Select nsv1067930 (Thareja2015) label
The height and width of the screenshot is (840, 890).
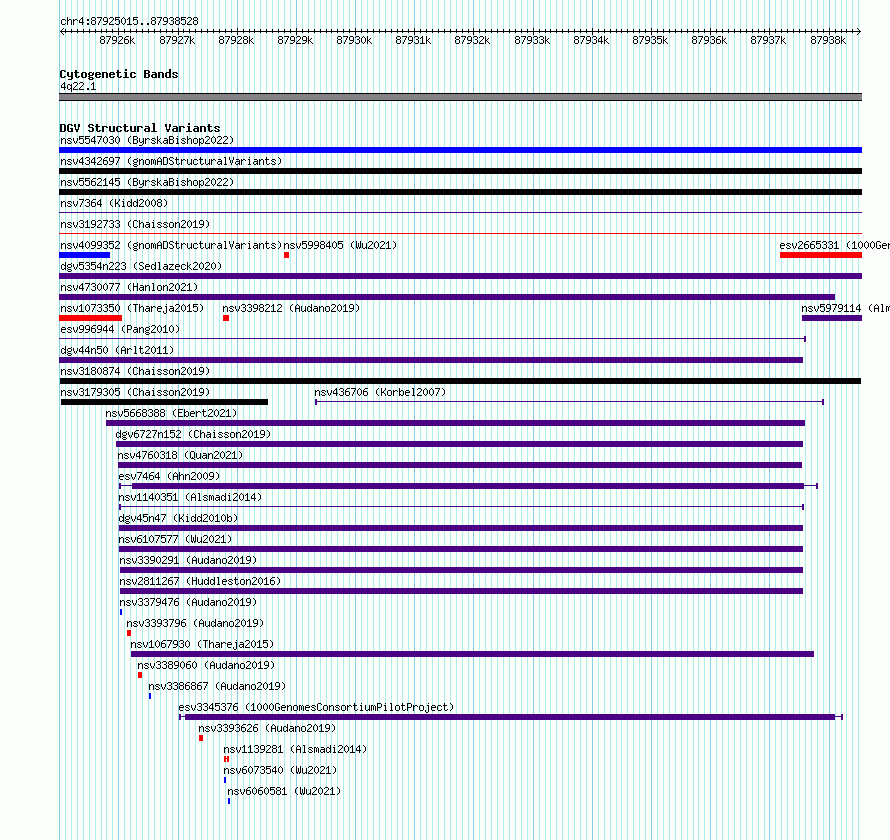tap(201, 644)
